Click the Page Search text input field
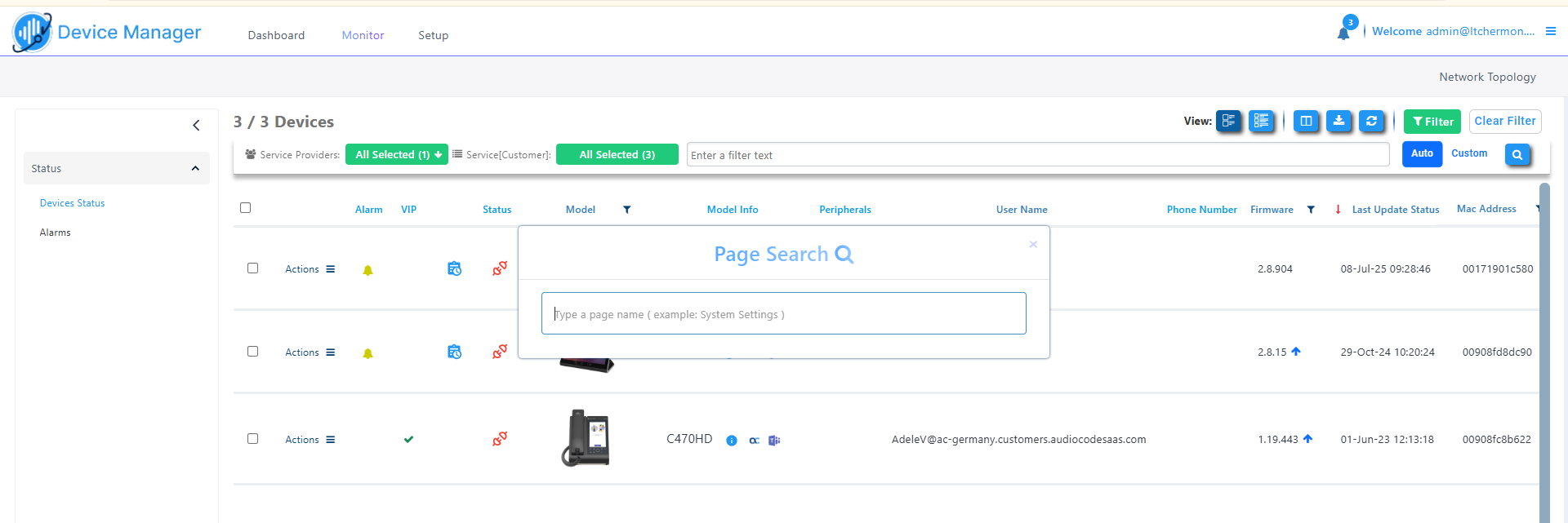 point(783,314)
